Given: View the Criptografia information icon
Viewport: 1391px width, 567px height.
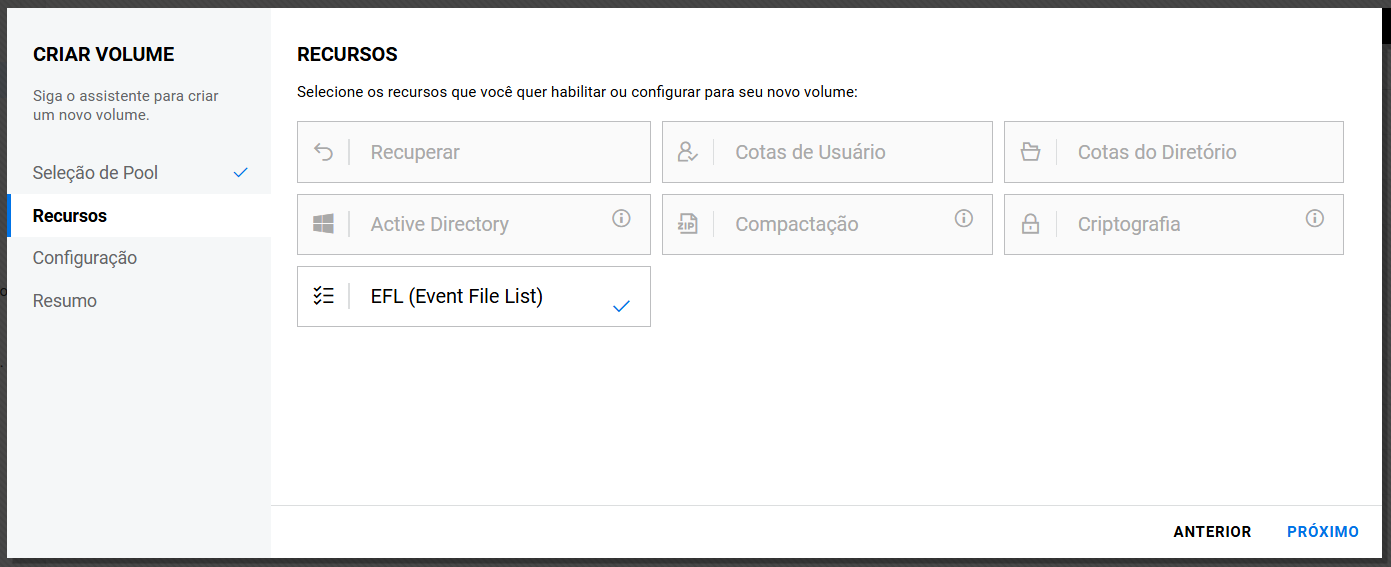Looking at the screenshot, I should tap(1315, 218).
